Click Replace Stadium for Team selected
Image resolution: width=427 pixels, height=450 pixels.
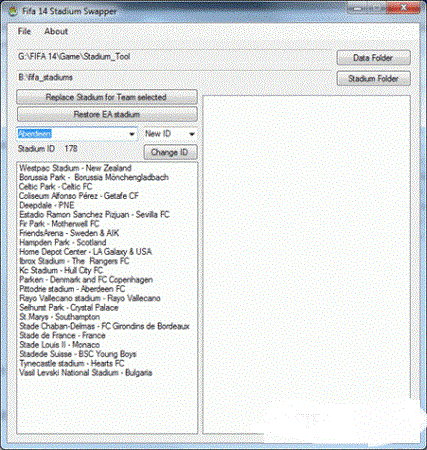coord(107,97)
